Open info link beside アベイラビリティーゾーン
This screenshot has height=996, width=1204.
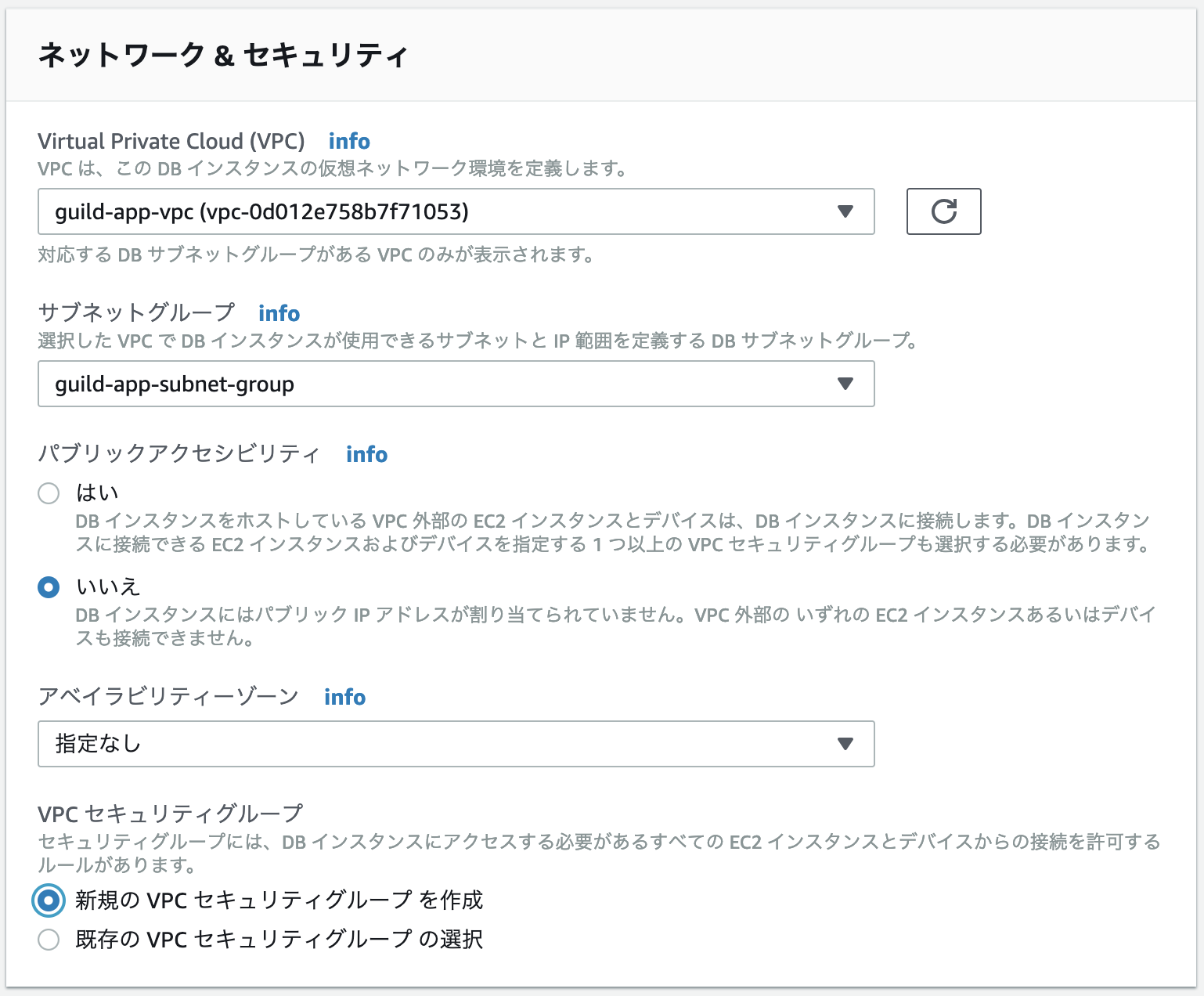(x=345, y=697)
